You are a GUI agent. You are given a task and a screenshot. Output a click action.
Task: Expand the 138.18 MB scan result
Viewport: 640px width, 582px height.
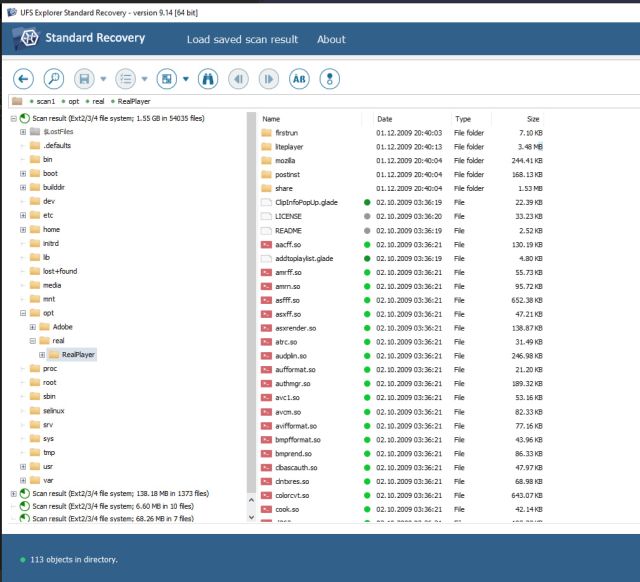pyautogui.click(x=13, y=493)
